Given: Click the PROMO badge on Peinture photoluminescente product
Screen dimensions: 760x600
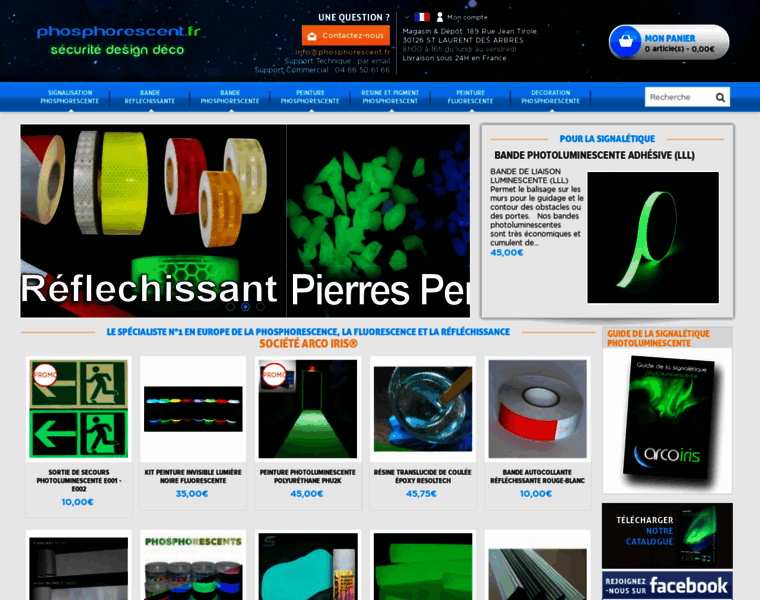Looking at the screenshot, I should pos(274,375).
